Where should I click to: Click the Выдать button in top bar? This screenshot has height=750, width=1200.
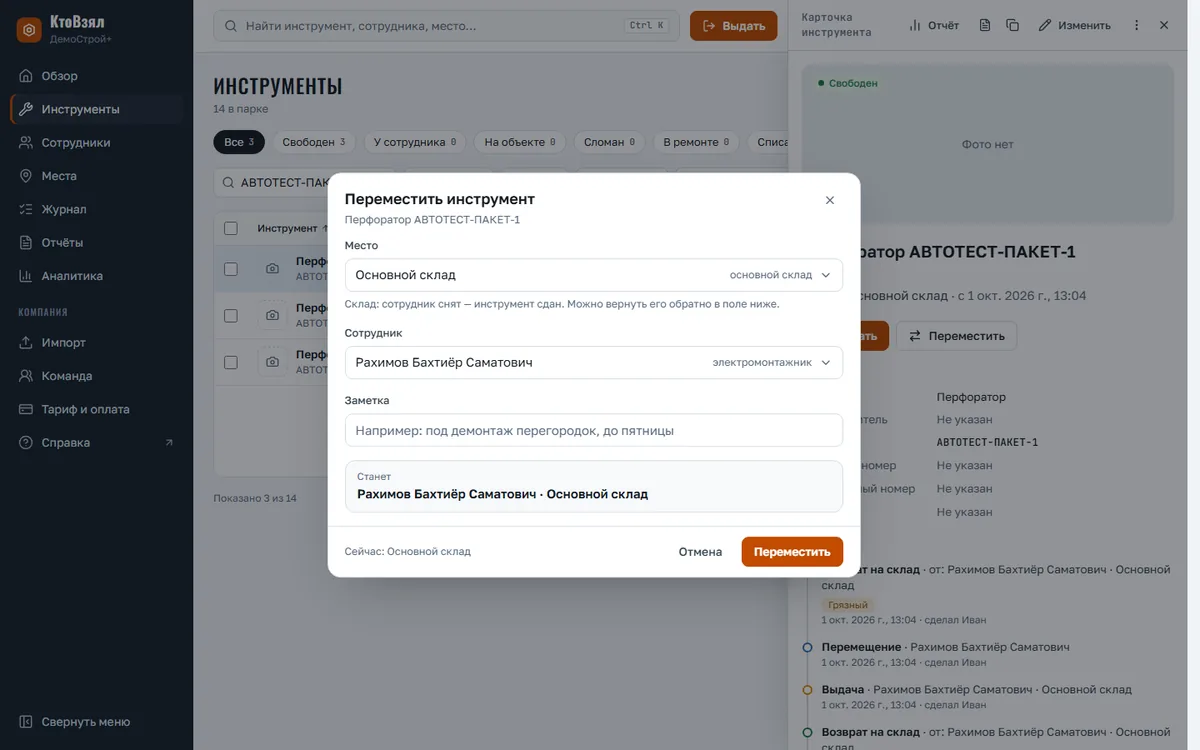pyautogui.click(x=734, y=26)
